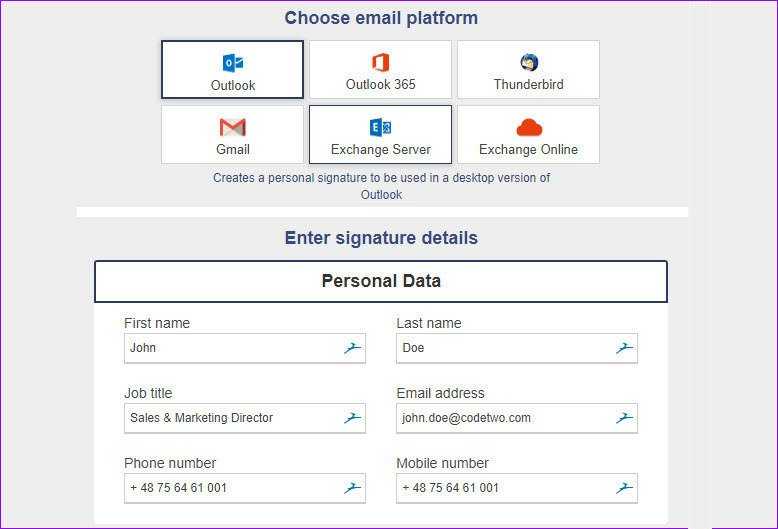The image size is (778, 529).
Task: Click the clear icon in Last name field
Action: pos(624,348)
